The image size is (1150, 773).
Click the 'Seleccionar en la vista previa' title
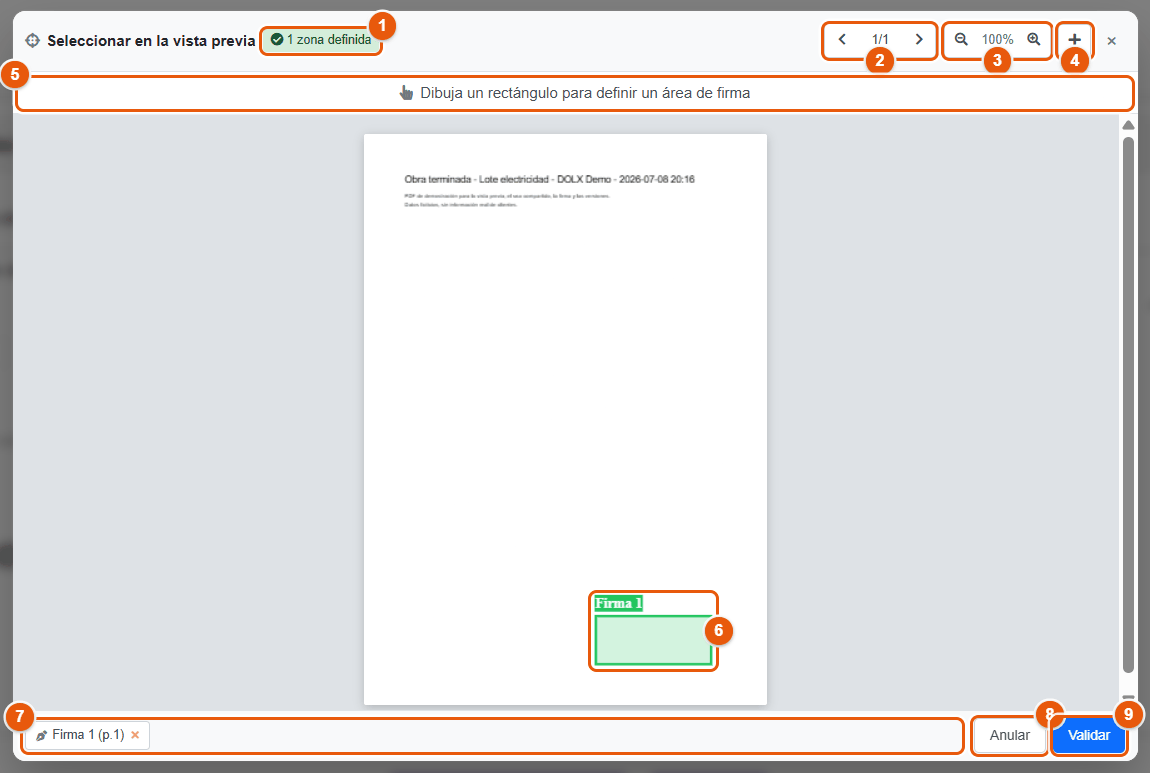click(x=151, y=41)
